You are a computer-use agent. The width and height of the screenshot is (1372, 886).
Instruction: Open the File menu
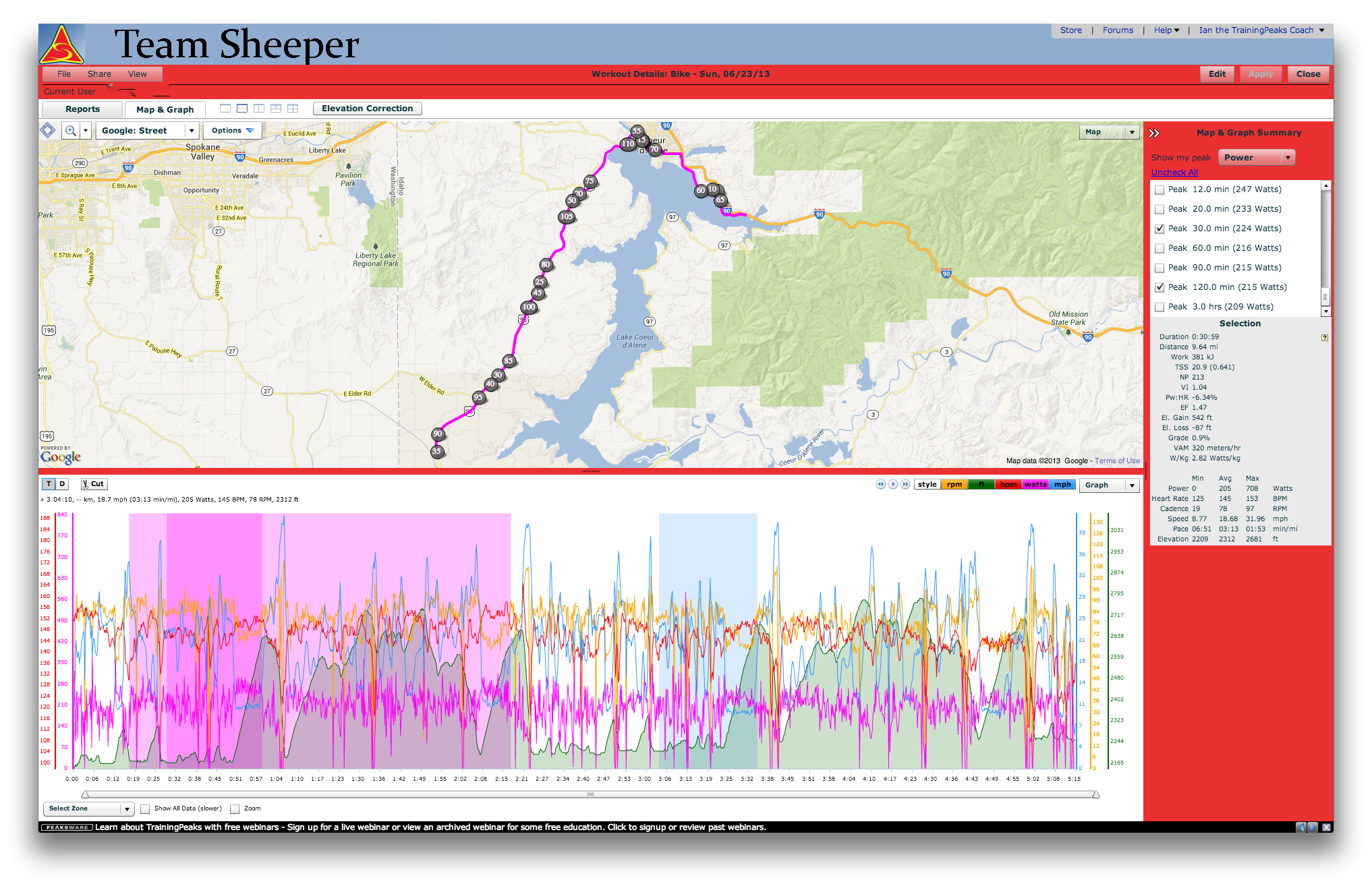pos(64,74)
